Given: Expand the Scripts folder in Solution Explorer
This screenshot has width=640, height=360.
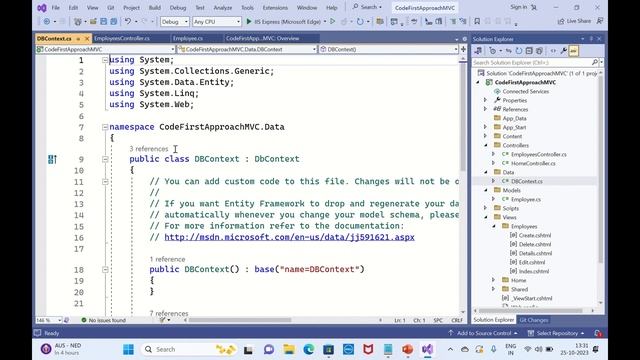Looking at the screenshot, I should pos(485,208).
